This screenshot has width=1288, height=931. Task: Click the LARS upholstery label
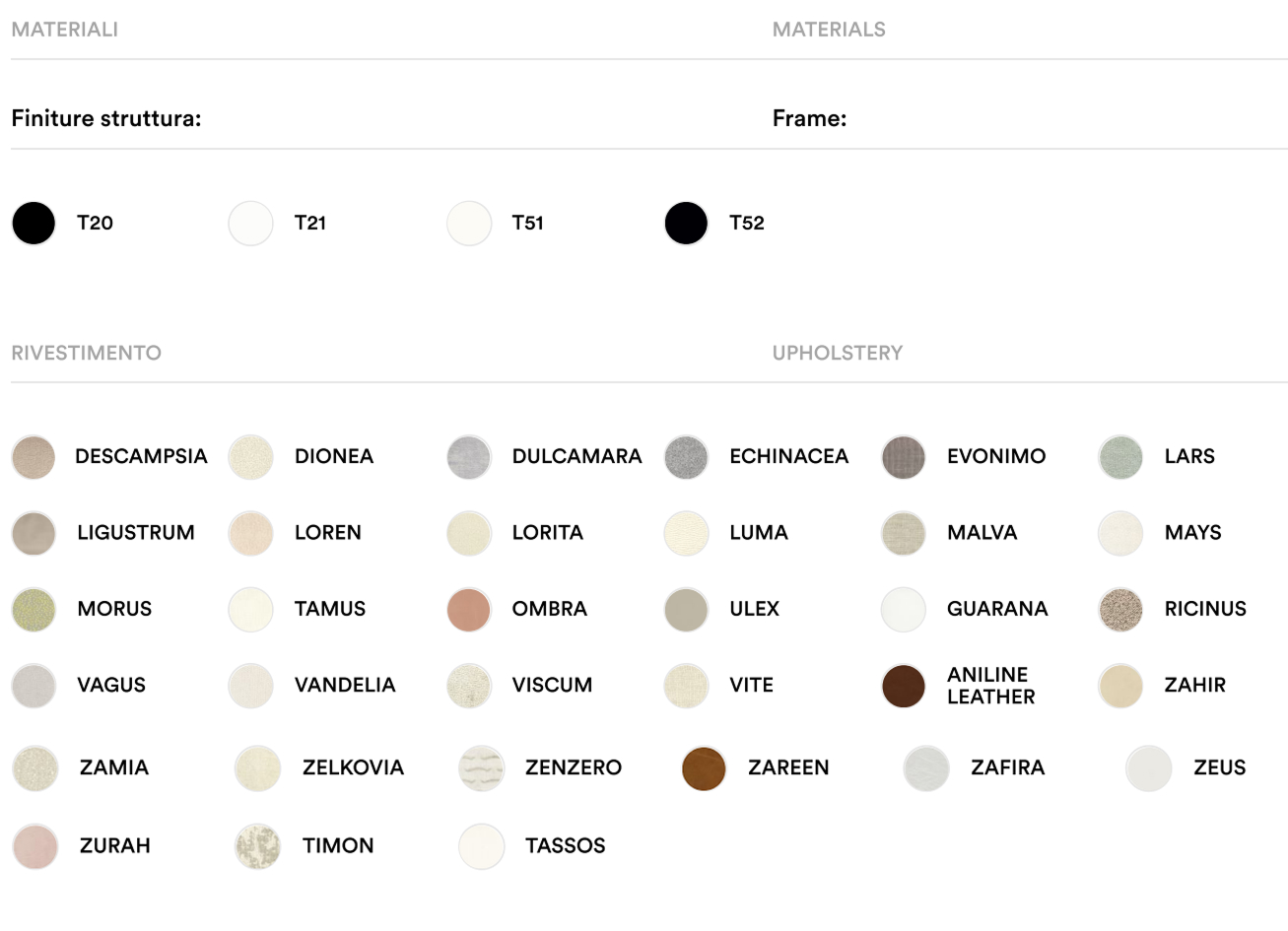click(x=1188, y=456)
